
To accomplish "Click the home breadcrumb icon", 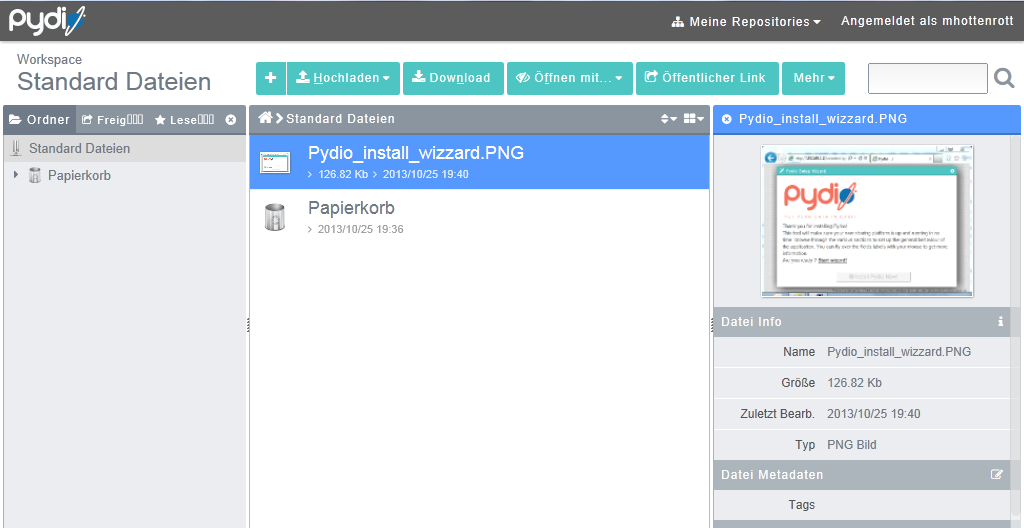I will 265,118.
